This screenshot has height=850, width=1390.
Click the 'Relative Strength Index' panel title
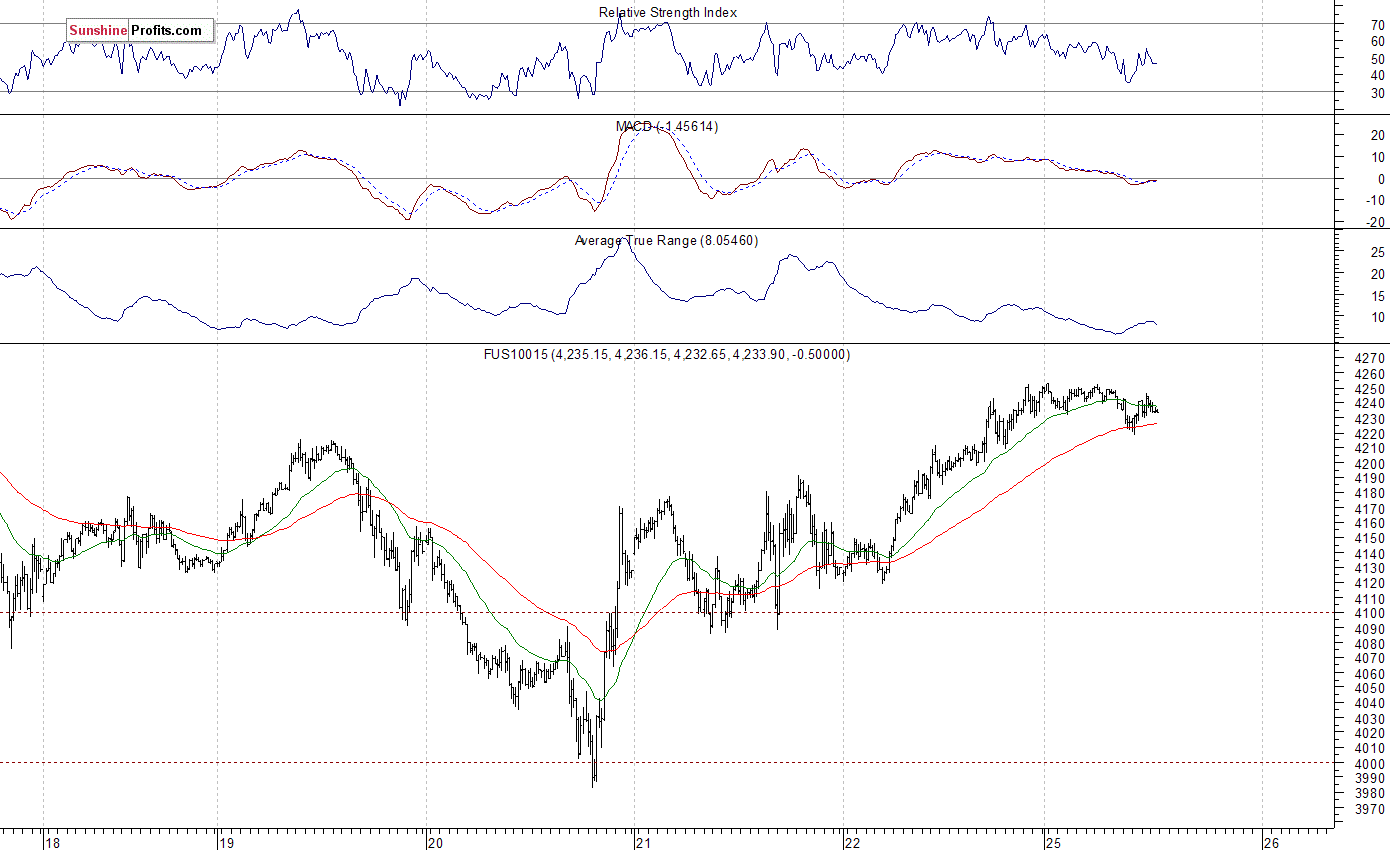point(667,12)
